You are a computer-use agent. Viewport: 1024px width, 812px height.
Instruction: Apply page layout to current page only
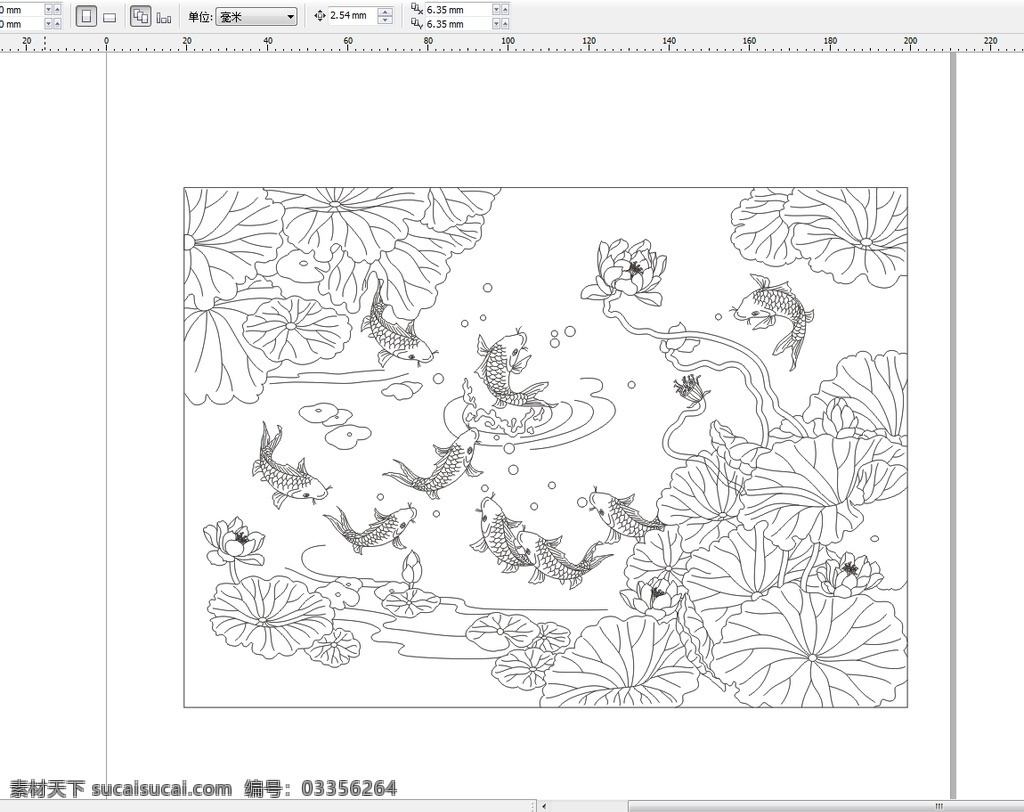[164, 17]
